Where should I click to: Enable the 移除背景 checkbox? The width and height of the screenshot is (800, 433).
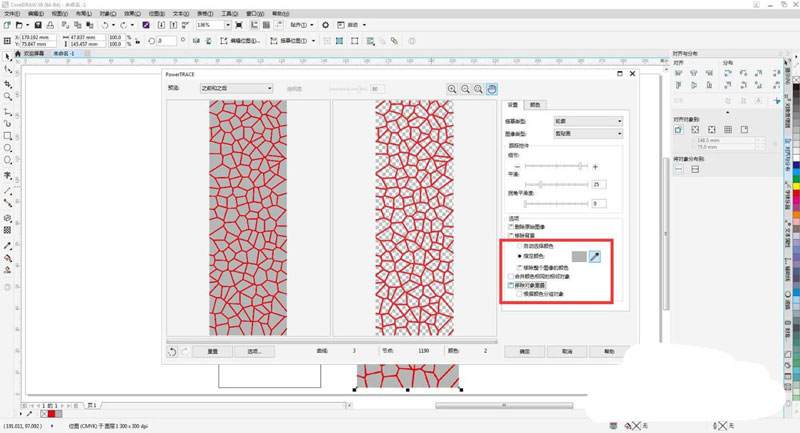click(x=511, y=235)
